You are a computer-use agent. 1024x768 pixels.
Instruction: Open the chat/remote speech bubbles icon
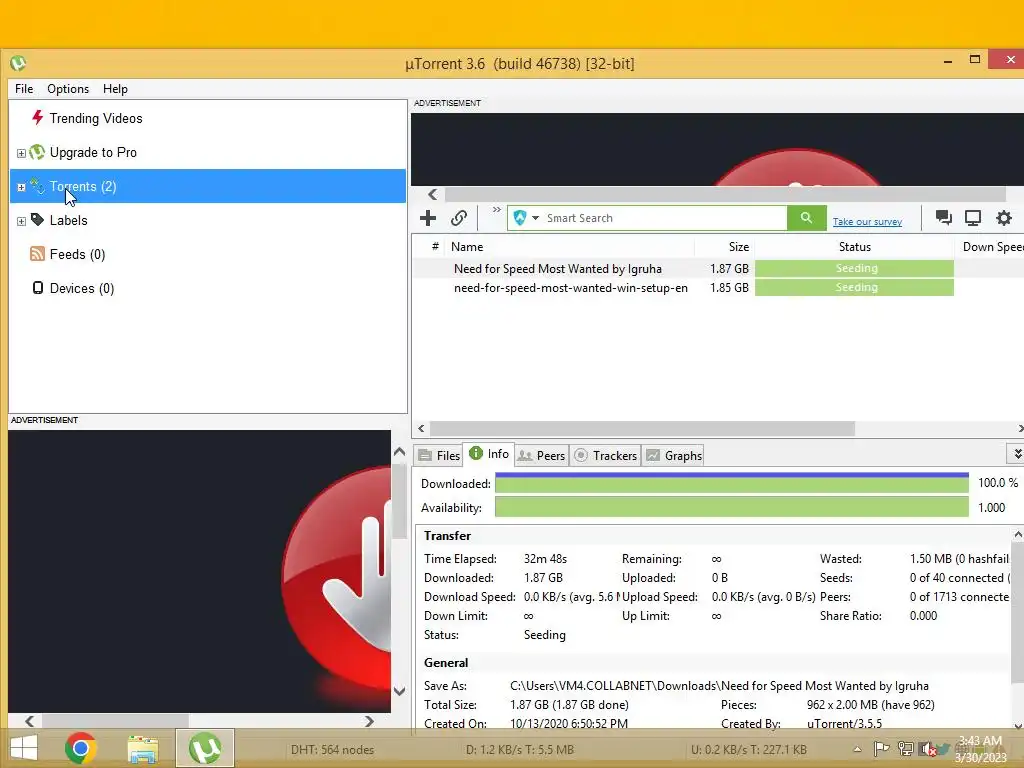pyautogui.click(x=943, y=217)
